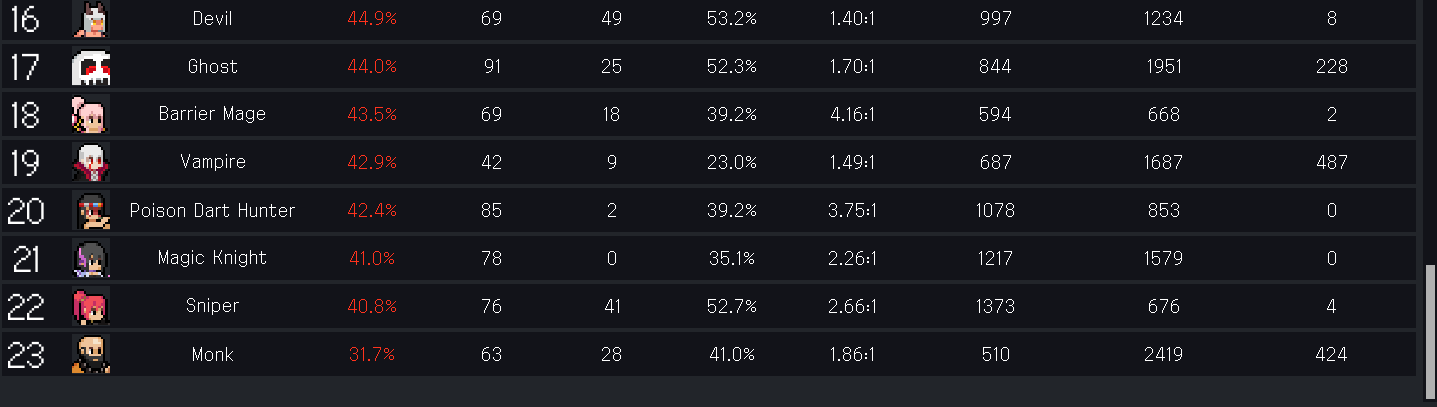Click the Magic Knight name label
The image size is (1437, 407).
[212, 258]
